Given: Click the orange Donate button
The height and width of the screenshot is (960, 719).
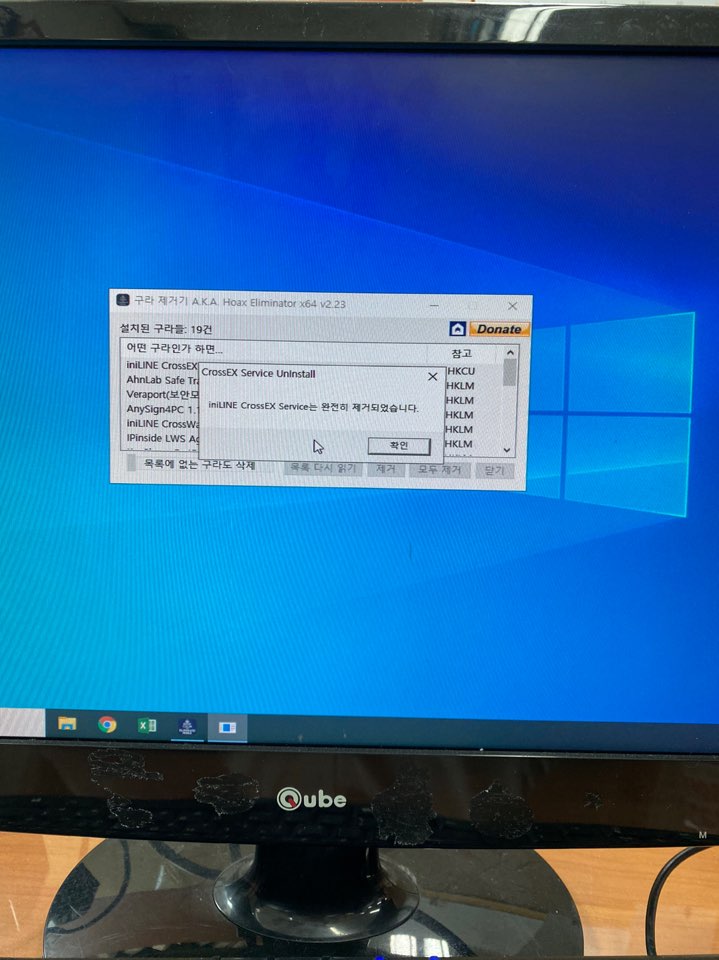Looking at the screenshot, I should [x=499, y=329].
